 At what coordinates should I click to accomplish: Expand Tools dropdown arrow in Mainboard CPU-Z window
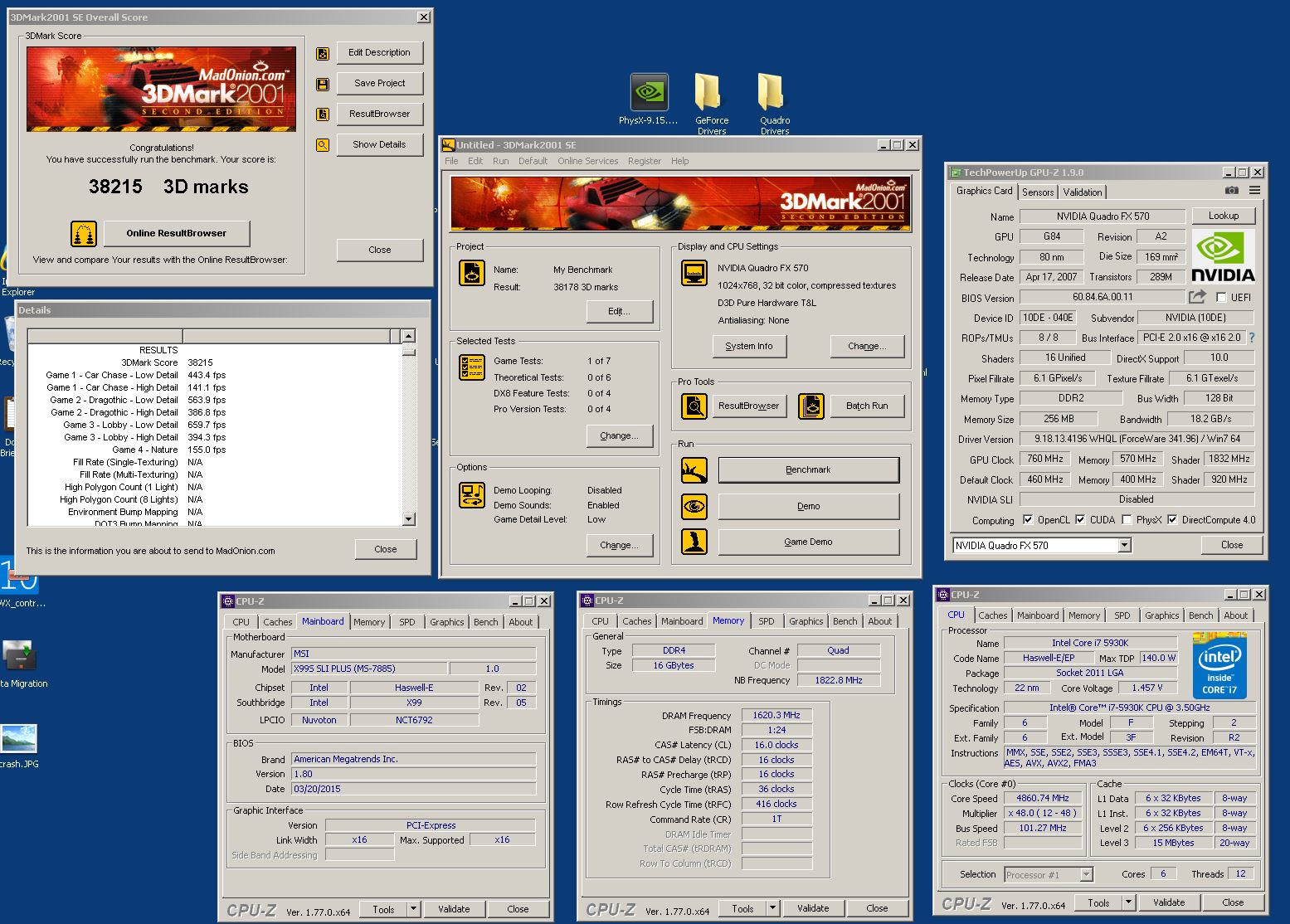(413, 909)
